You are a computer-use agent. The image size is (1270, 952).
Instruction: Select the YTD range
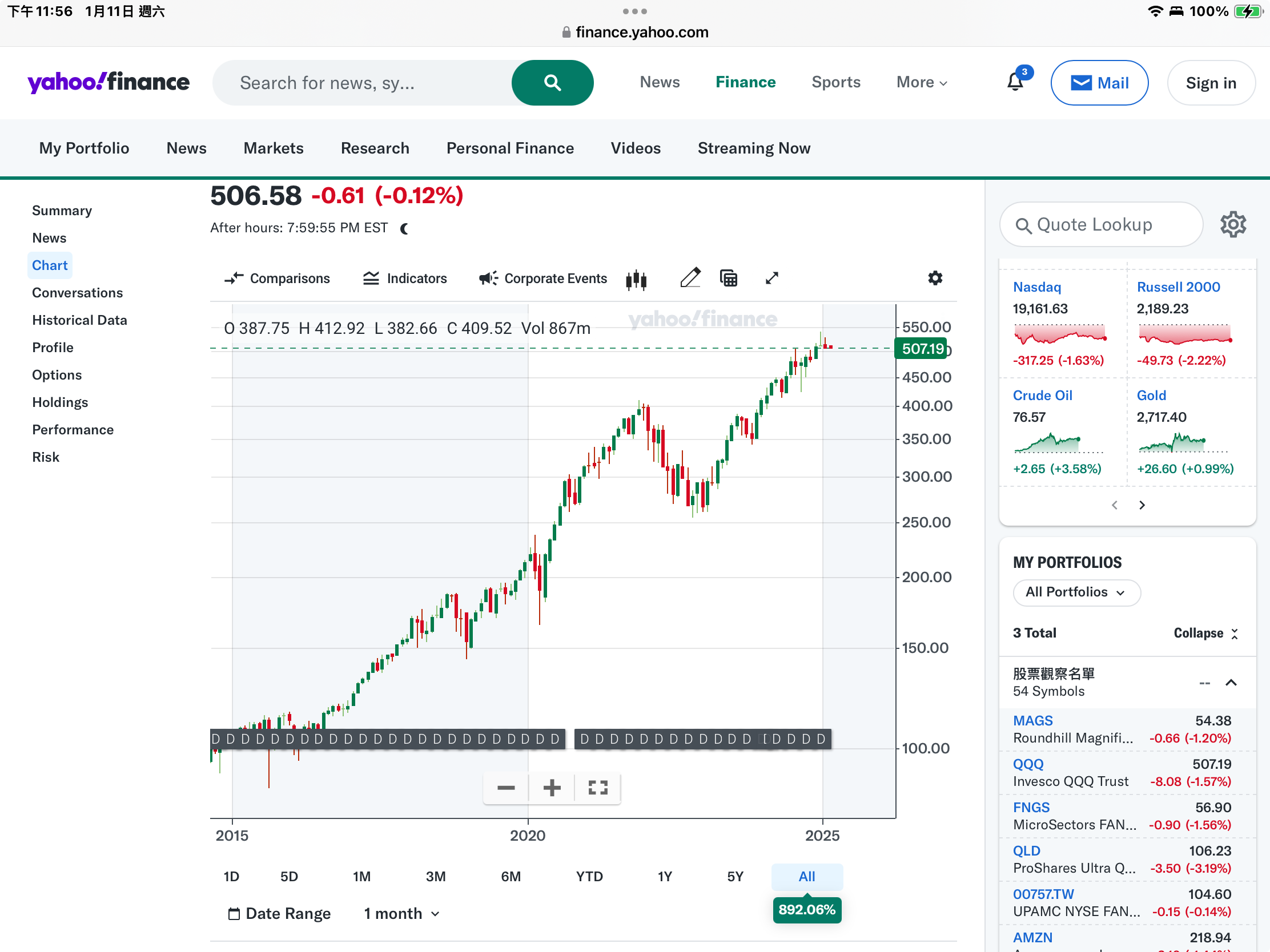click(x=589, y=876)
